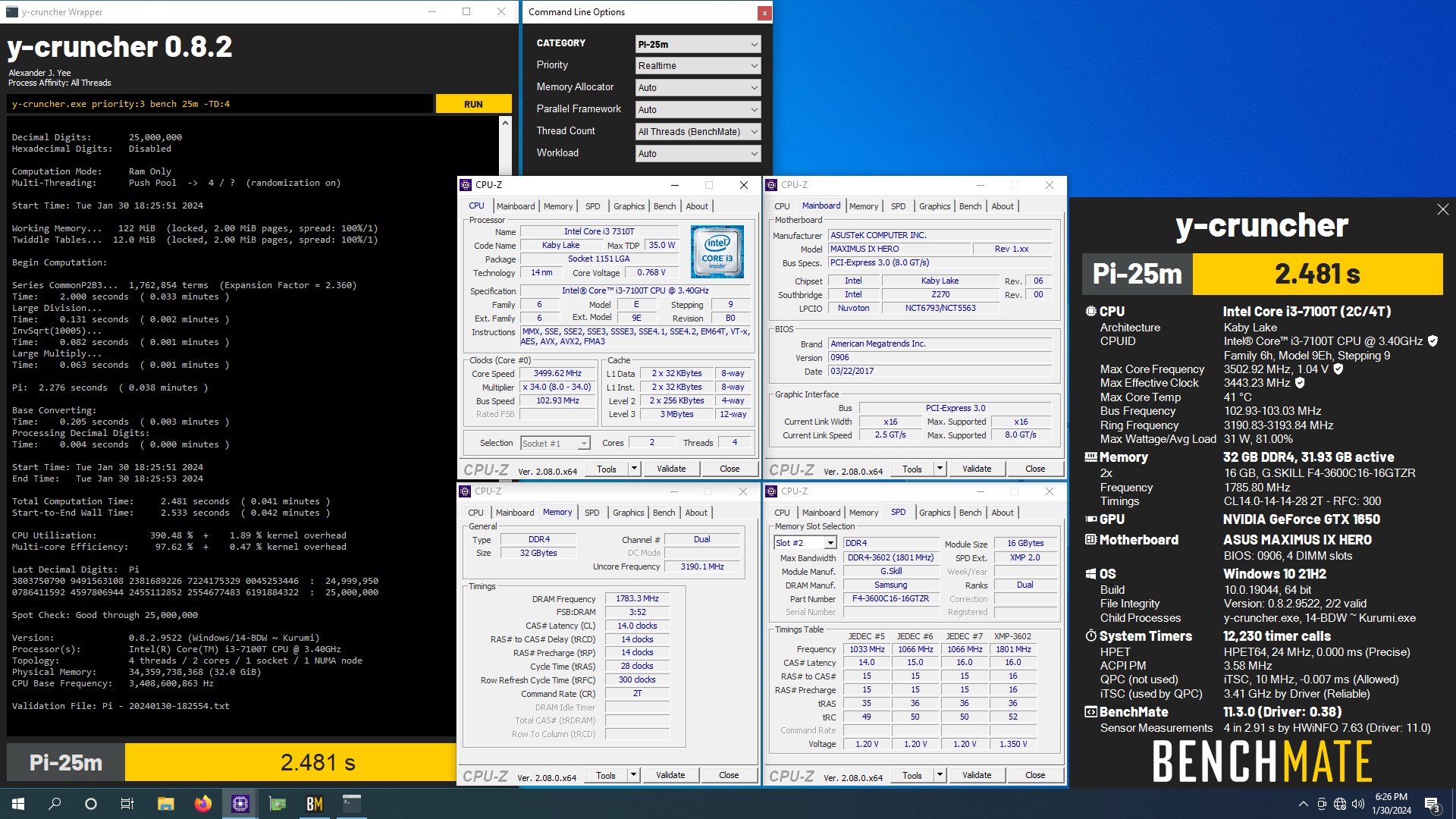Open the notification center icon
Image resolution: width=1456 pixels, height=819 pixels.
[1432, 805]
